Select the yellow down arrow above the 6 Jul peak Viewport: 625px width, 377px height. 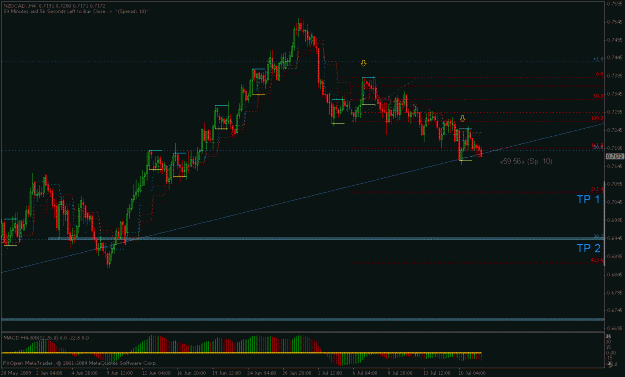click(363, 63)
